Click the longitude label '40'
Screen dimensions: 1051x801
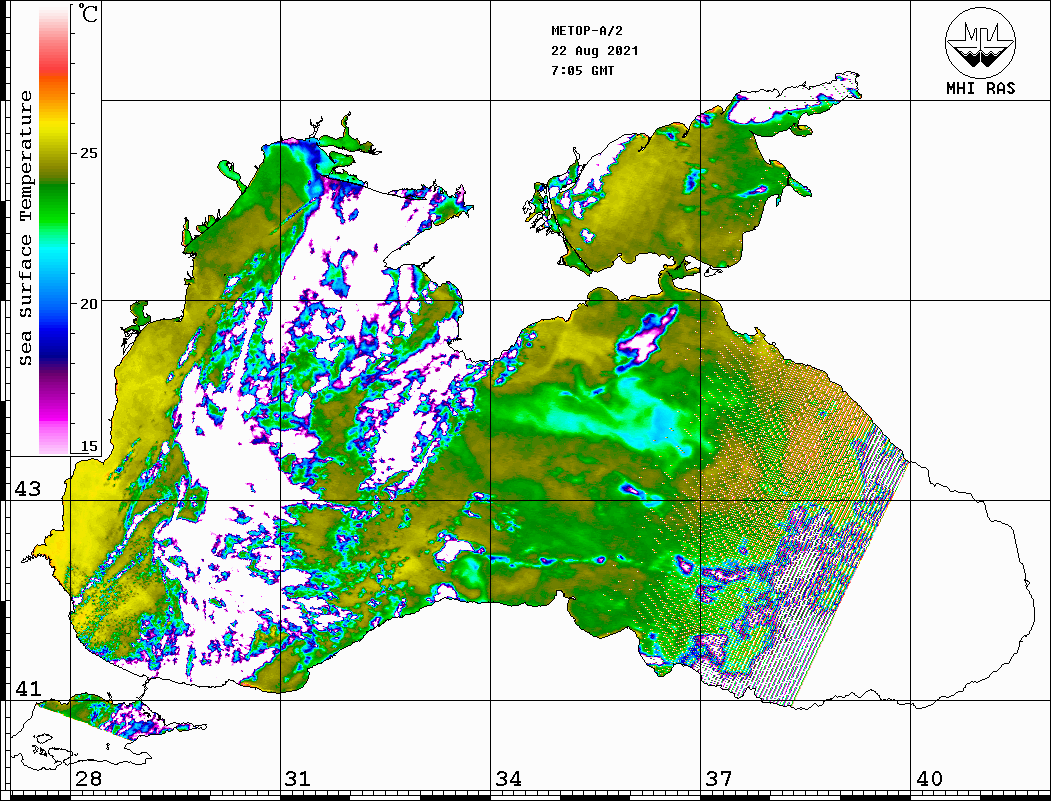tap(929, 778)
